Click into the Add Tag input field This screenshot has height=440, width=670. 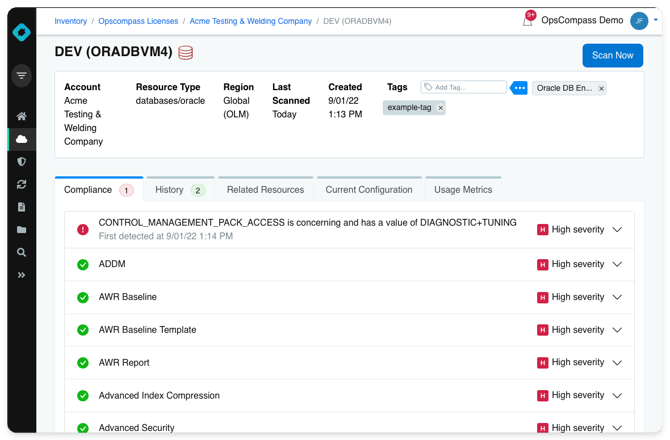coord(464,87)
